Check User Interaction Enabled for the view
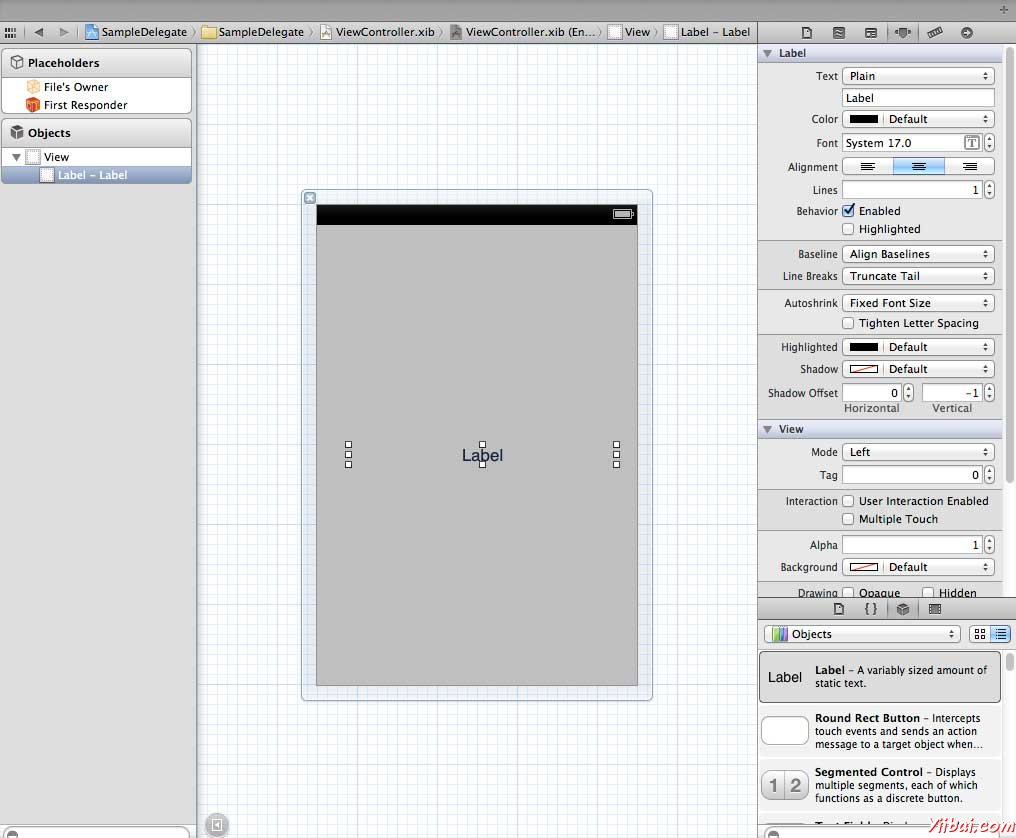The height and width of the screenshot is (838, 1016). 849,501
